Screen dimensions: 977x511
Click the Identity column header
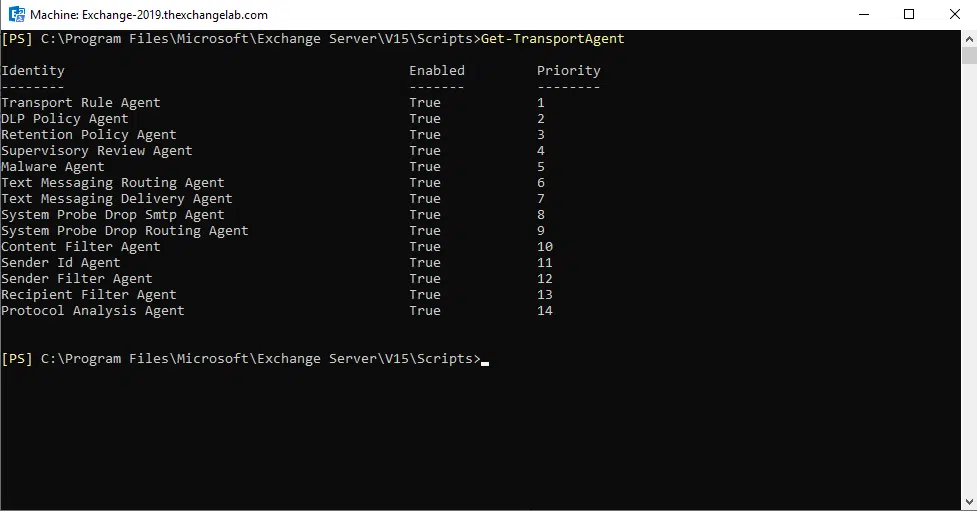point(32,70)
